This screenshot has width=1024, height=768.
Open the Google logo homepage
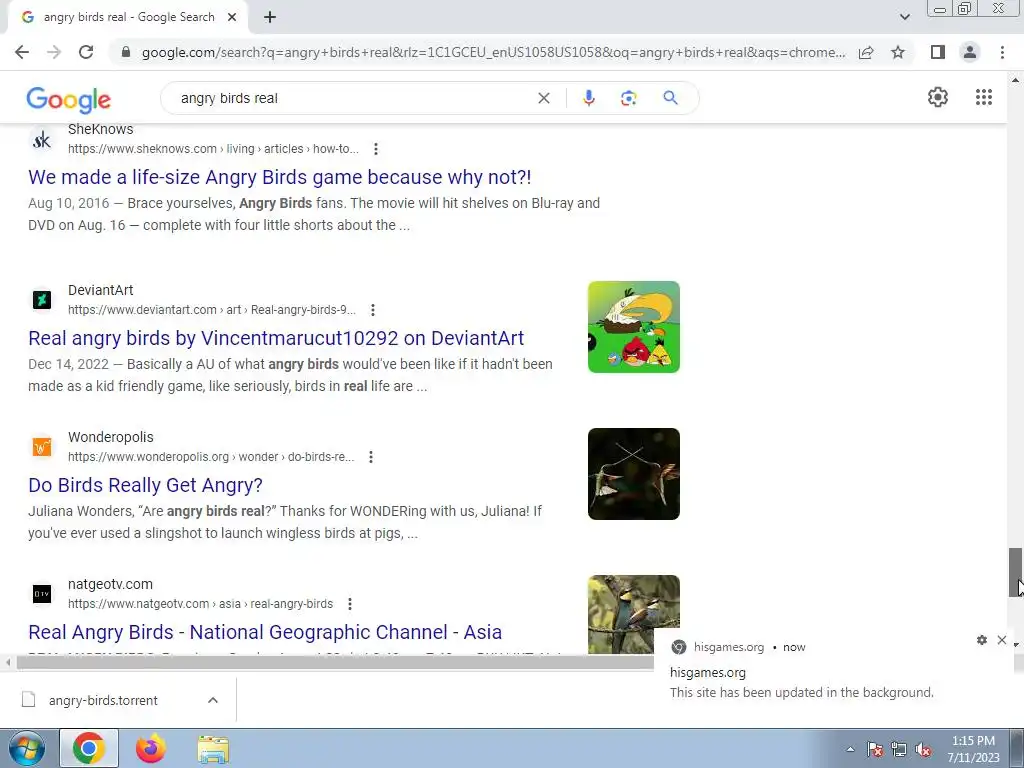(69, 99)
